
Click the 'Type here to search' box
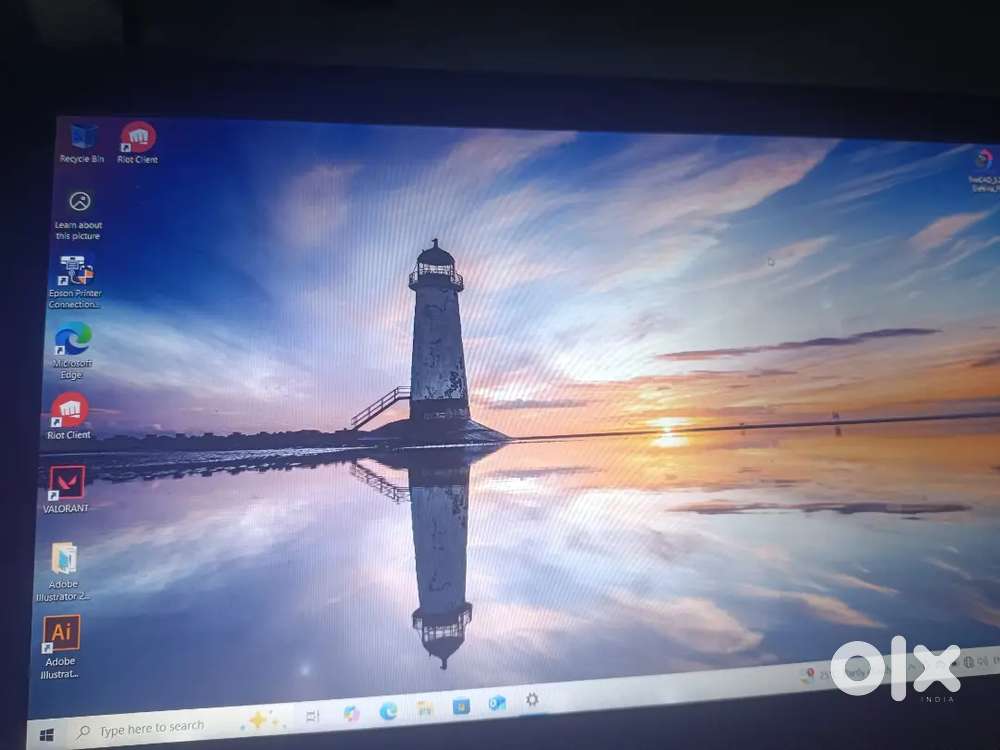point(152,728)
